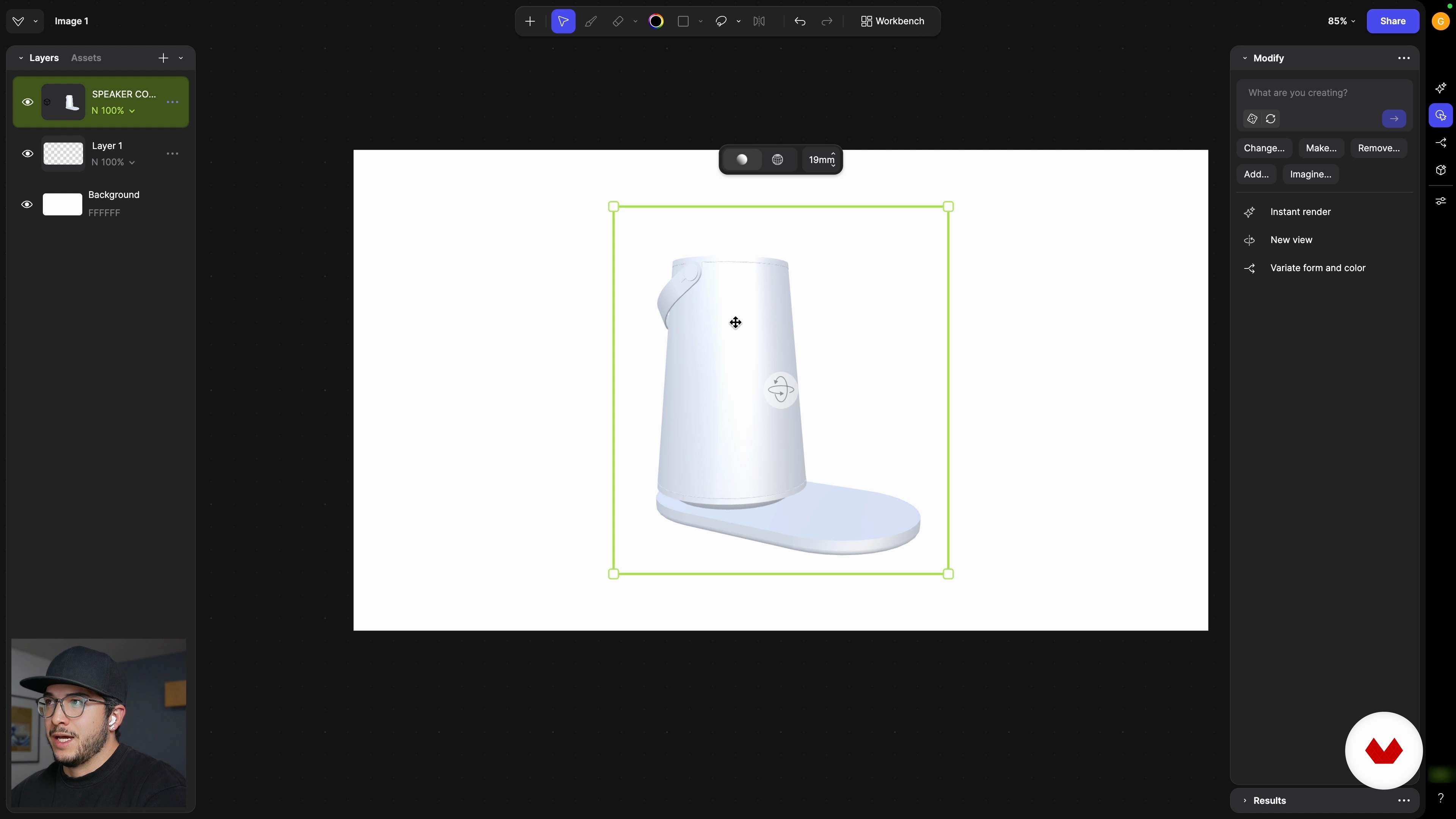The height and width of the screenshot is (819, 1456).
Task: Click Instant render option
Action: [x=1300, y=212]
